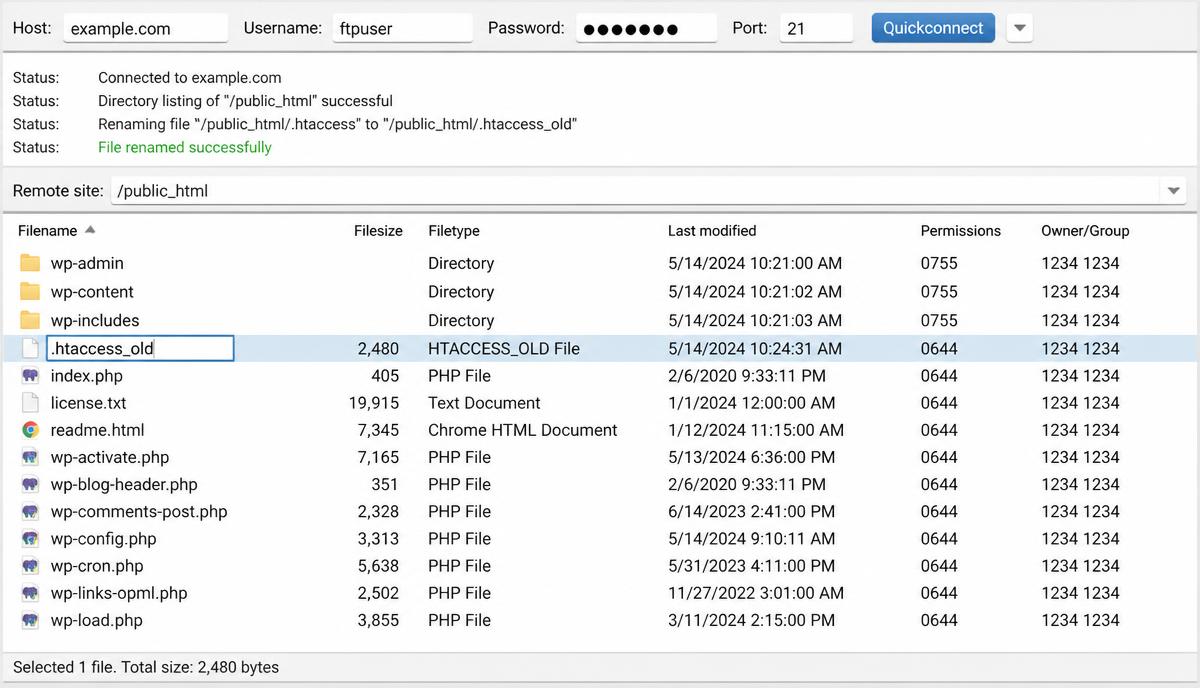The height and width of the screenshot is (688, 1200).
Task: Click the 'HTACCESS_OLD File' filetype cell
Action: 504,348
